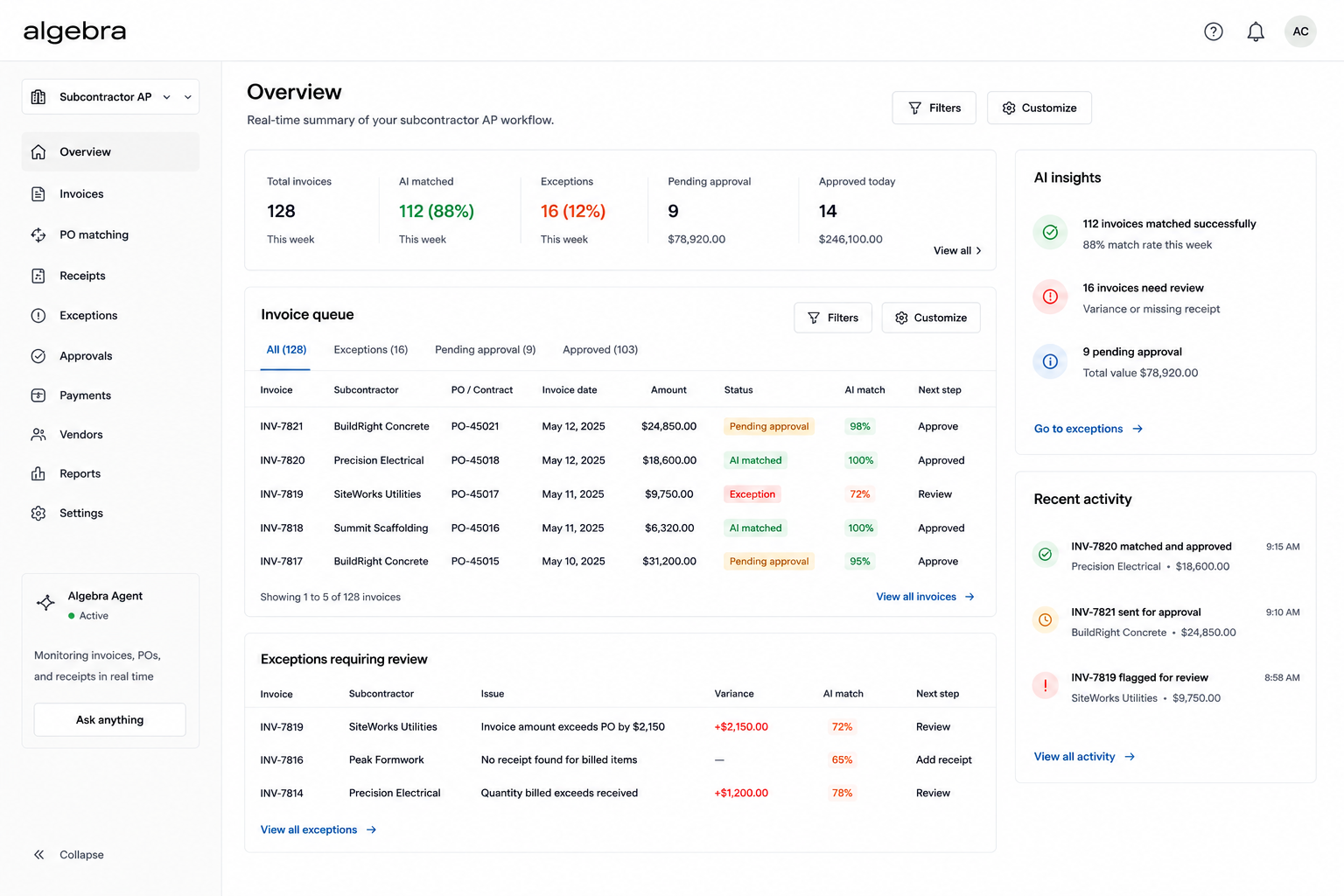Click the Payments icon in sidebar
1344x896 pixels.
[x=38, y=395]
